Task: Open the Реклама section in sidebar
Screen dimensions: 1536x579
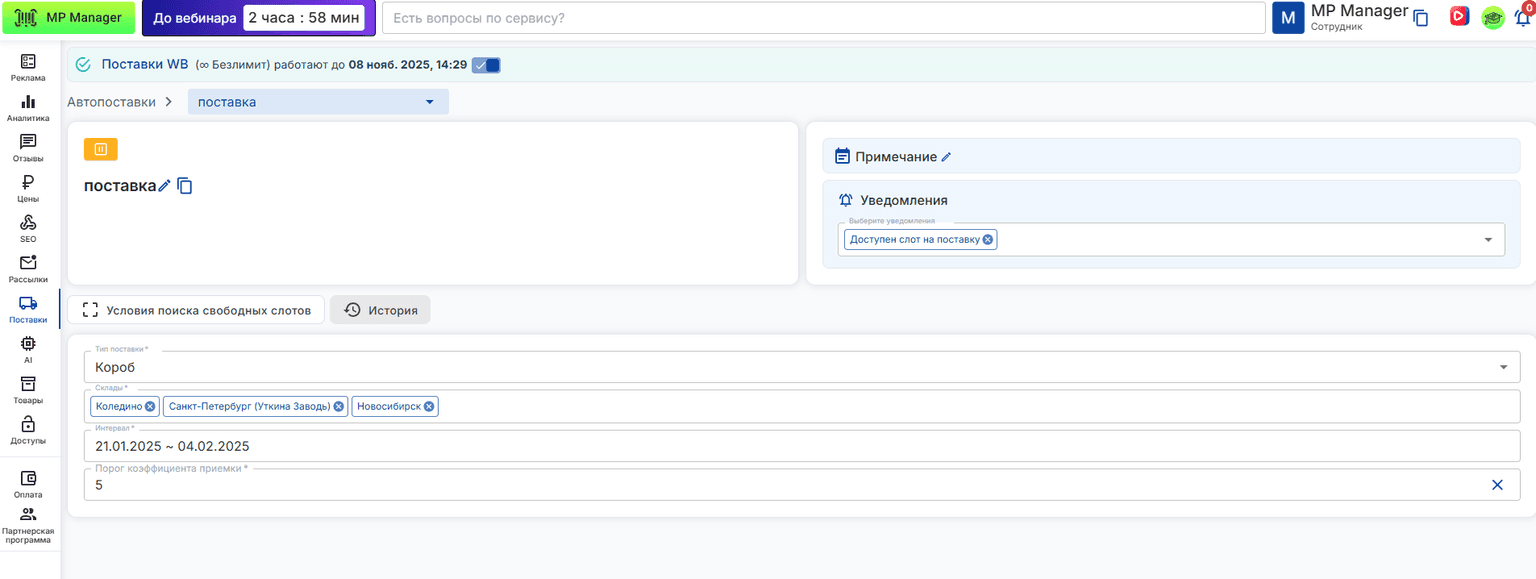Action: pos(28,68)
